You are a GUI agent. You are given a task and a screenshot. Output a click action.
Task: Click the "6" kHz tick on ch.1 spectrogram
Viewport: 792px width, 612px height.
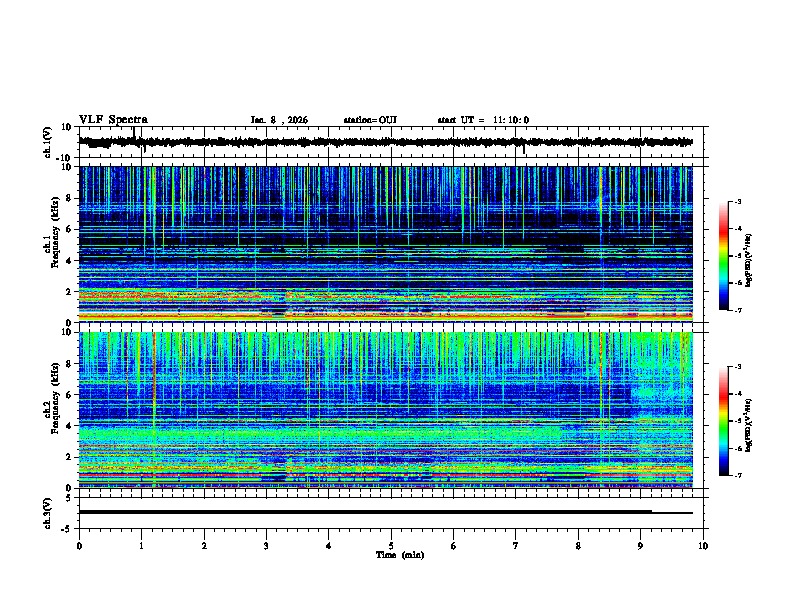[69, 229]
